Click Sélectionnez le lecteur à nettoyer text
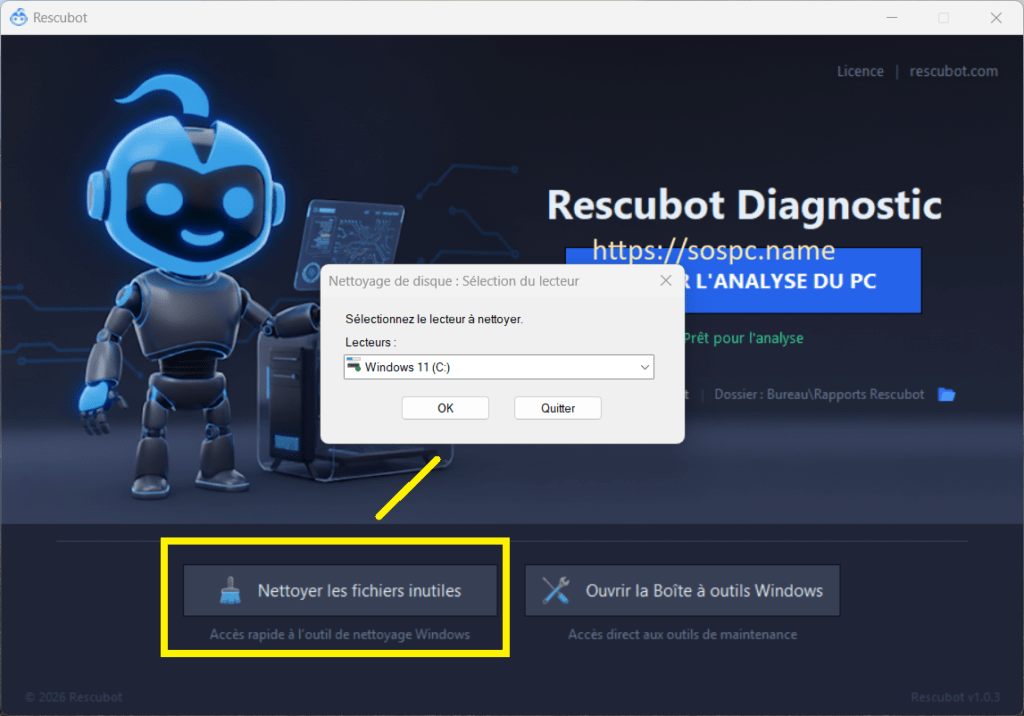This screenshot has width=1024, height=716. 434,319
